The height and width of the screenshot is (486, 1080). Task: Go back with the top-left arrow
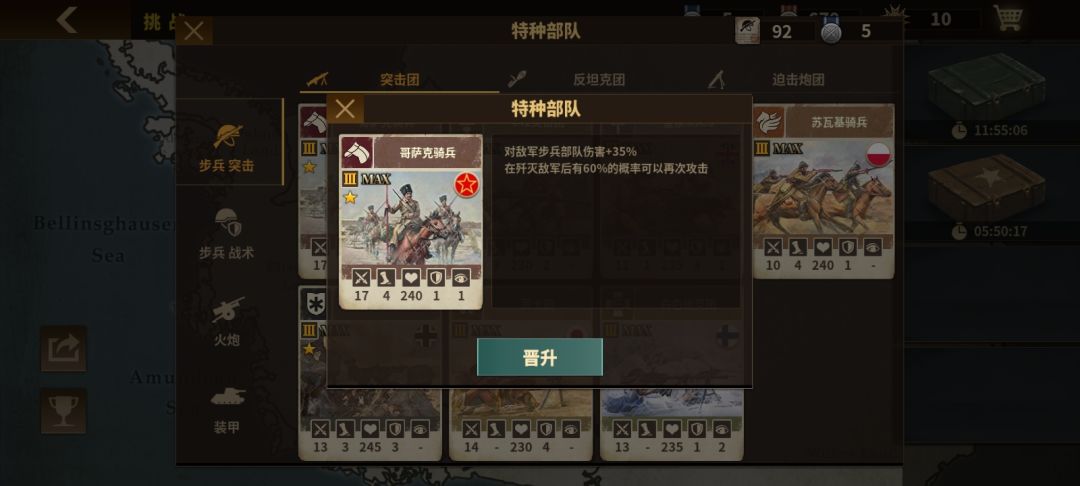pyautogui.click(x=67, y=19)
